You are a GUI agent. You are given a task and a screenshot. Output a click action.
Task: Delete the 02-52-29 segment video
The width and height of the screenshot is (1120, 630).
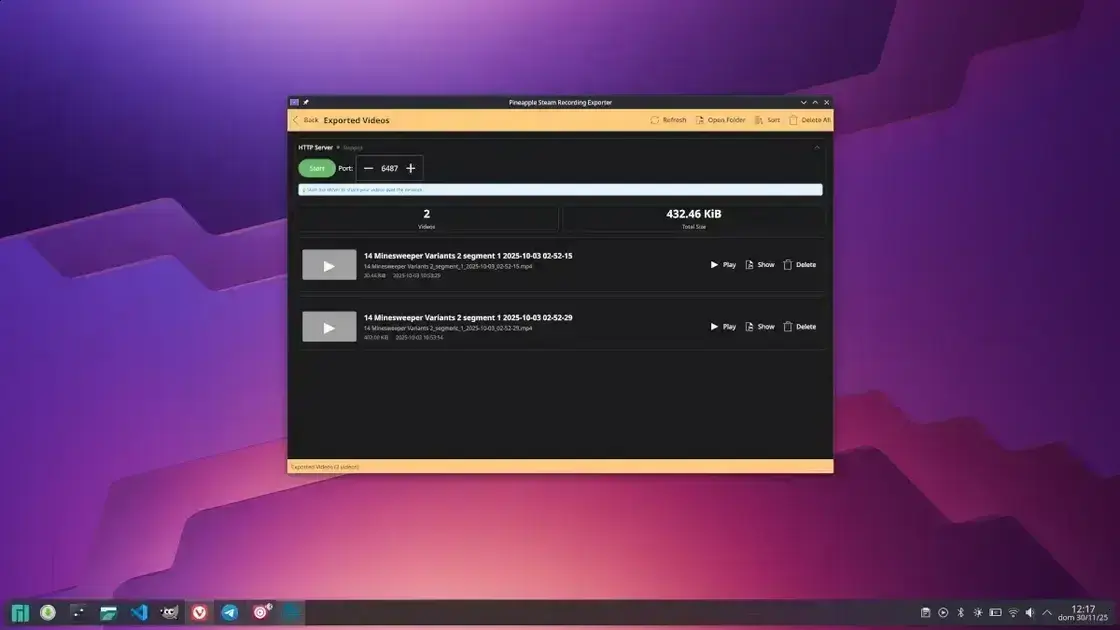[799, 327]
